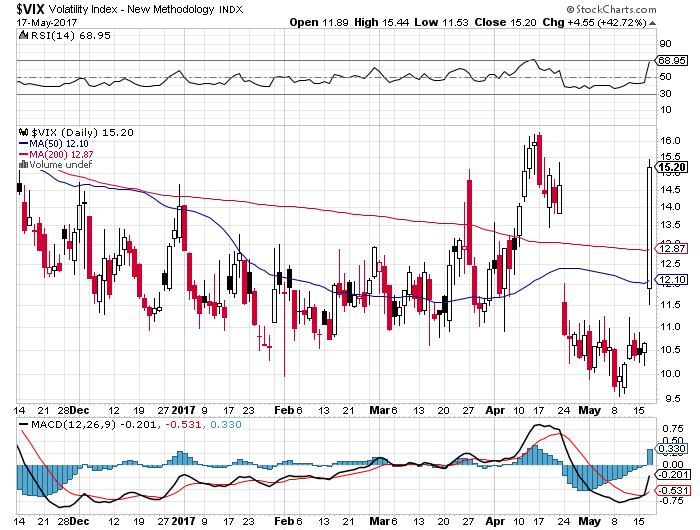Click the INDX exchange label
The width and height of the screenshot is (700, 530).
point(231,10)
